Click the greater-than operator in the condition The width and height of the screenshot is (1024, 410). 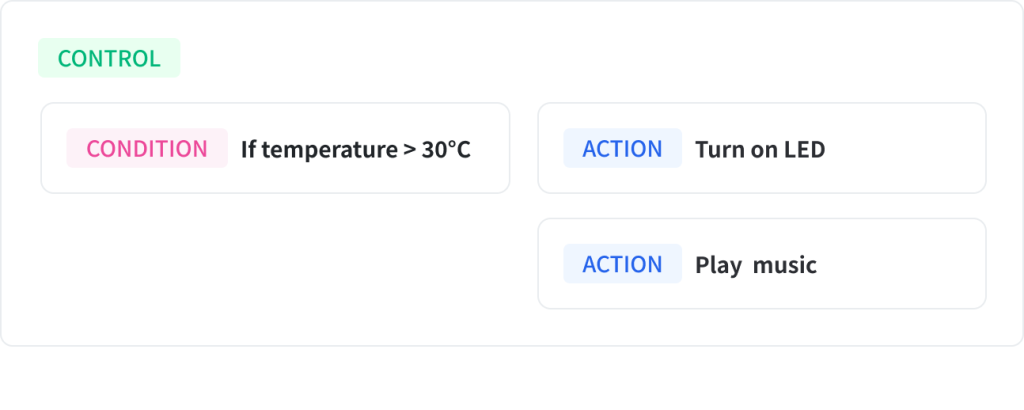[x=409, y=150]
